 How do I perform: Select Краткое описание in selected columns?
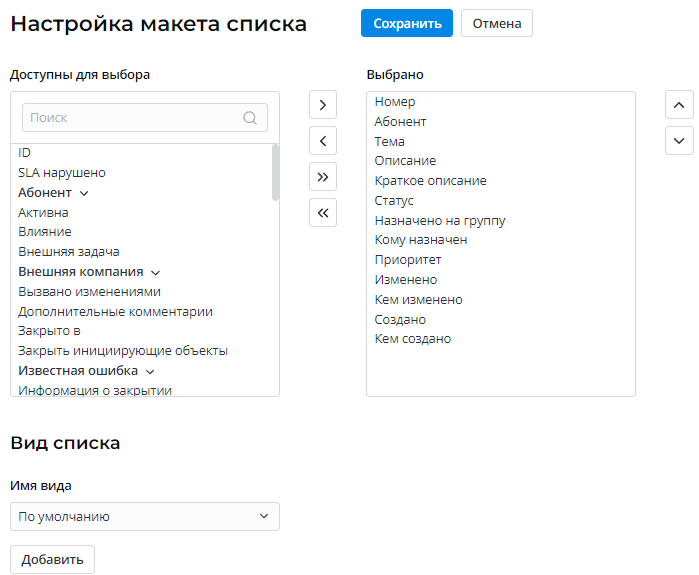coord(430,181)
